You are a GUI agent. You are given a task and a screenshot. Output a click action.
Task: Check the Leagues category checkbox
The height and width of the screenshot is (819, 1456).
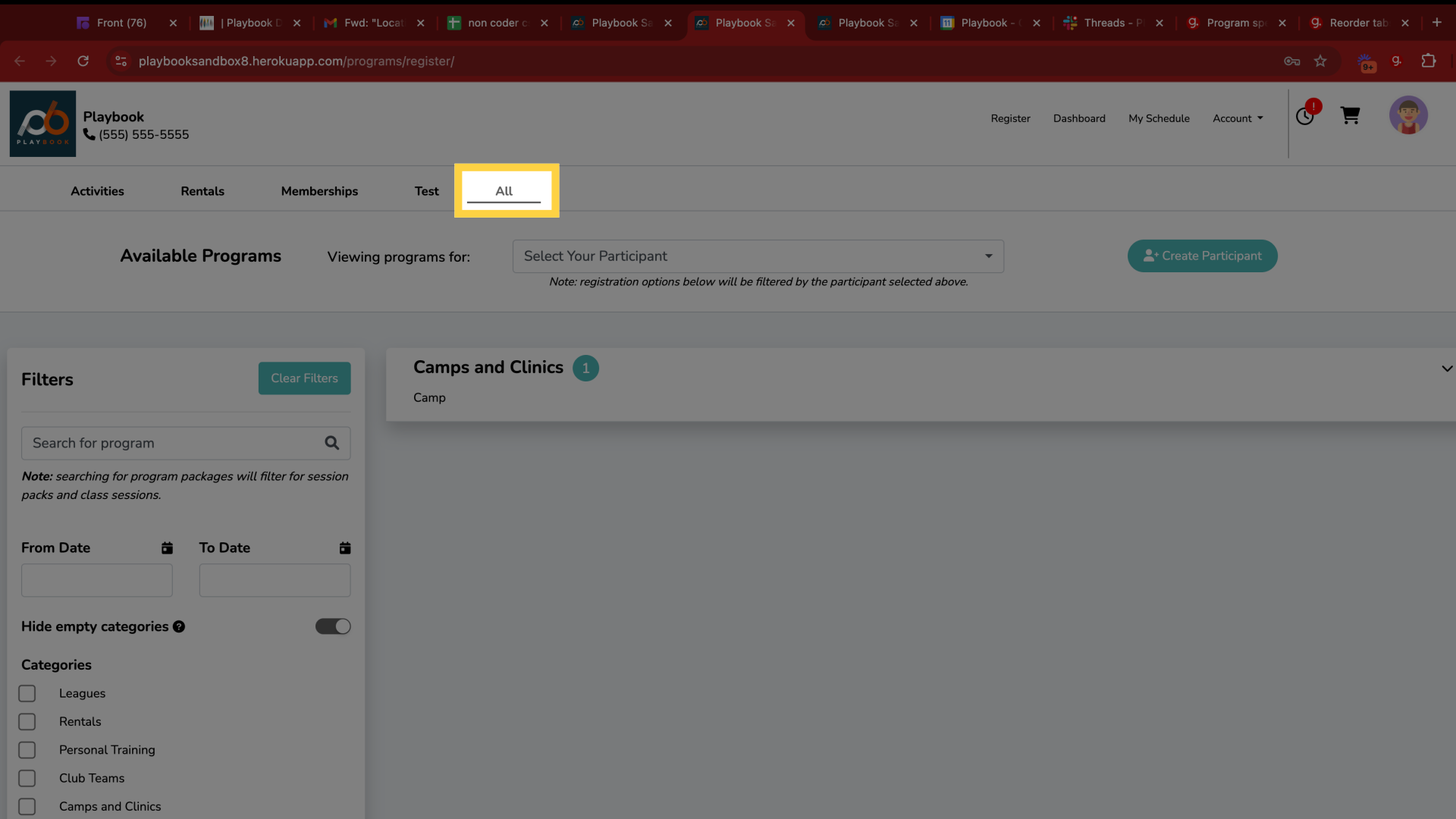[27, 694]
